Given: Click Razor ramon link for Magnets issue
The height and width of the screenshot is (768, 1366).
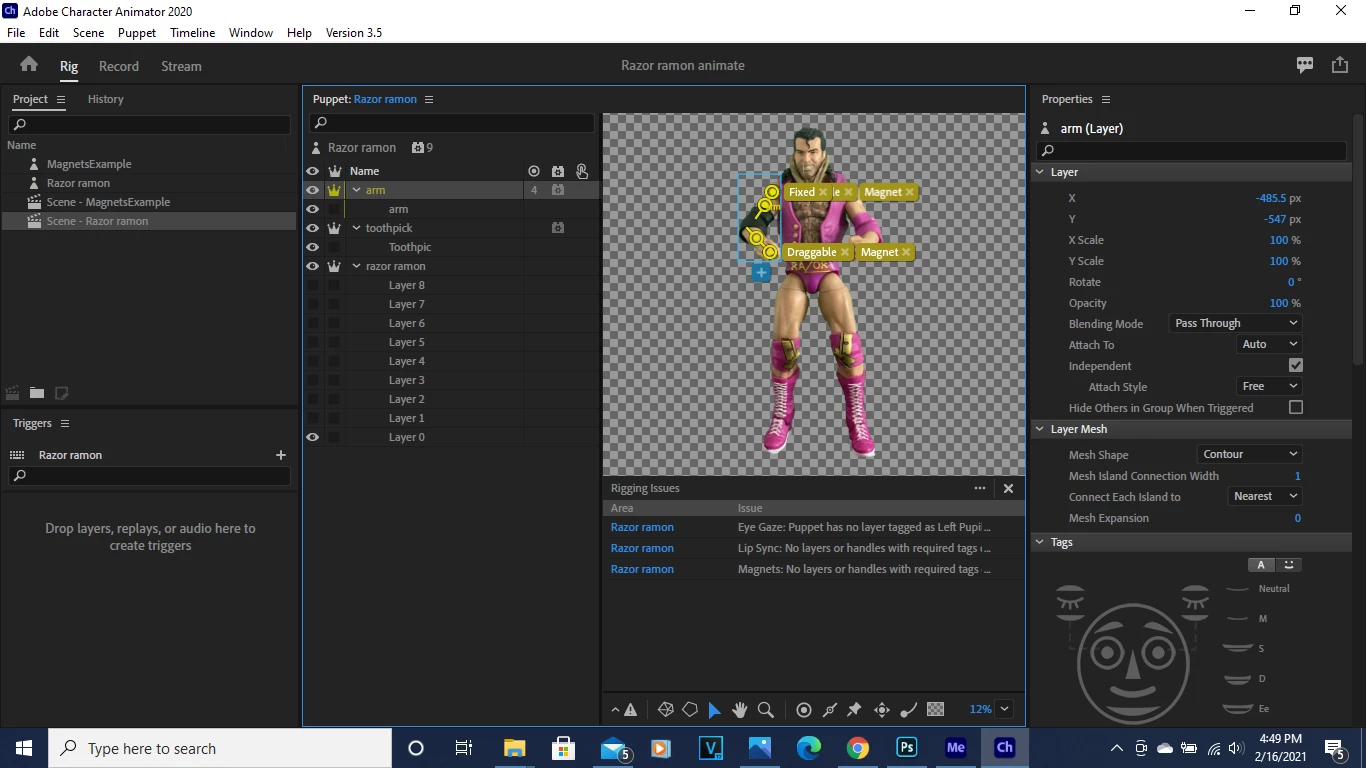Looking at the screenshot, I should [642, 569].
